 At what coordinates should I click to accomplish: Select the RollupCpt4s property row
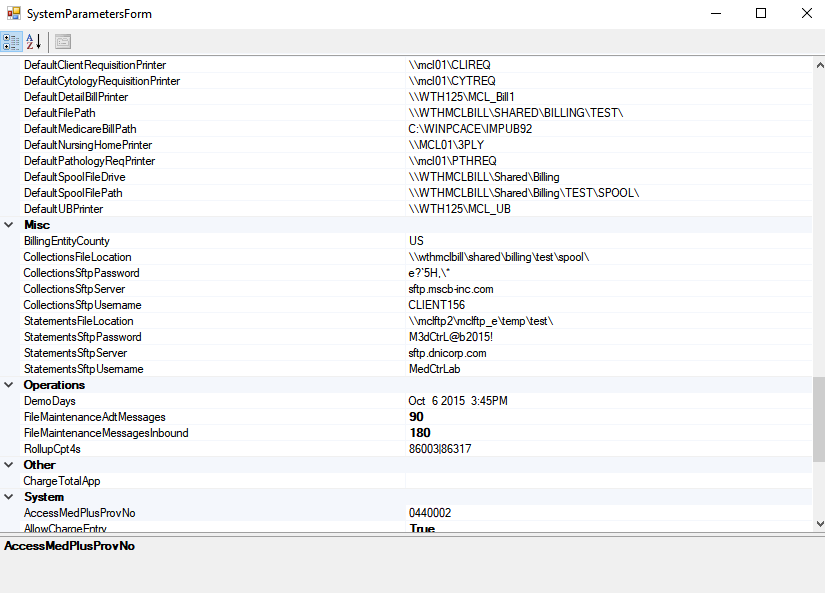tap(53, 449)
